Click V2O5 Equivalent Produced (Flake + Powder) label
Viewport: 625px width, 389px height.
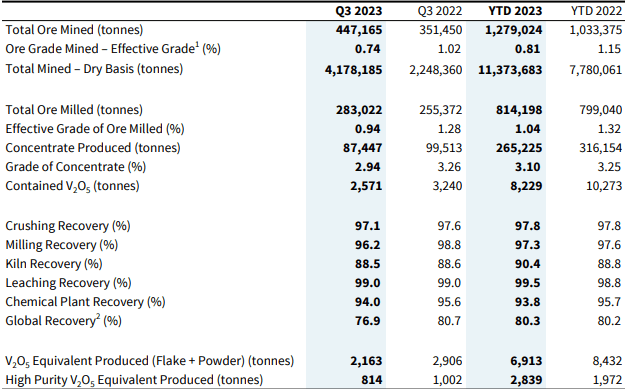tap(149, 361)
